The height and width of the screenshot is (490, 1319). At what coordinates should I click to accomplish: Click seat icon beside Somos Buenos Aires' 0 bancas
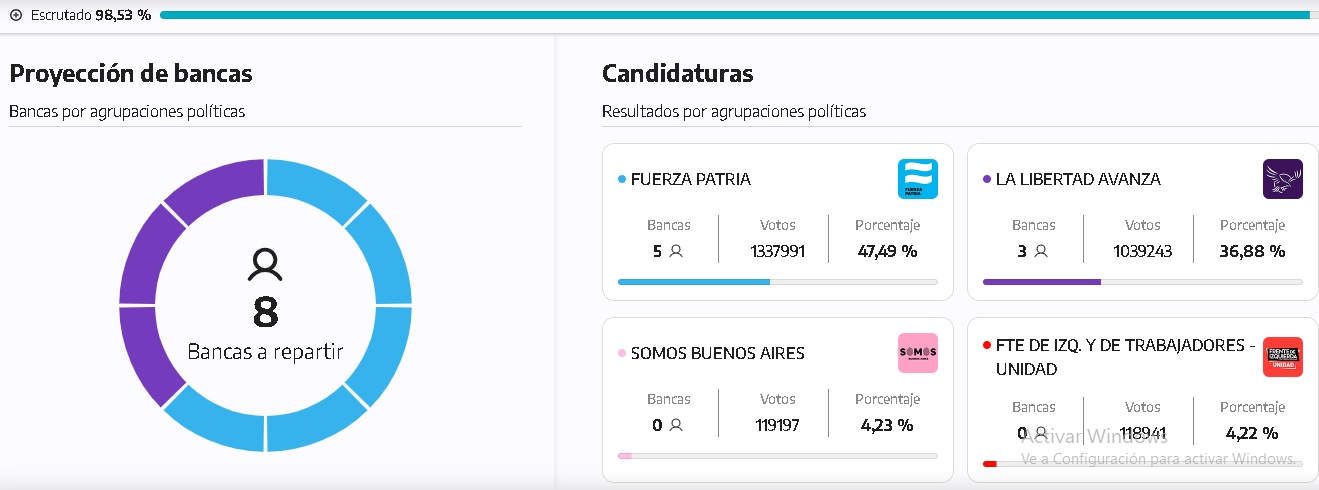(676, 425)
